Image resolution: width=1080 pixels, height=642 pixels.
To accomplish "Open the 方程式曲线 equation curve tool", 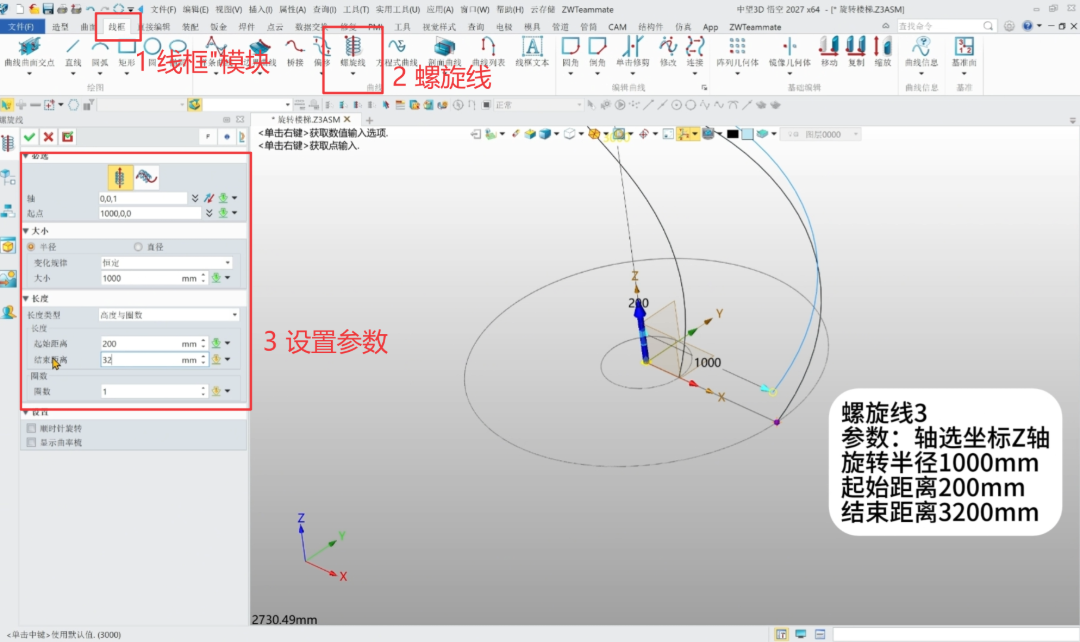I will pos(397,52).
